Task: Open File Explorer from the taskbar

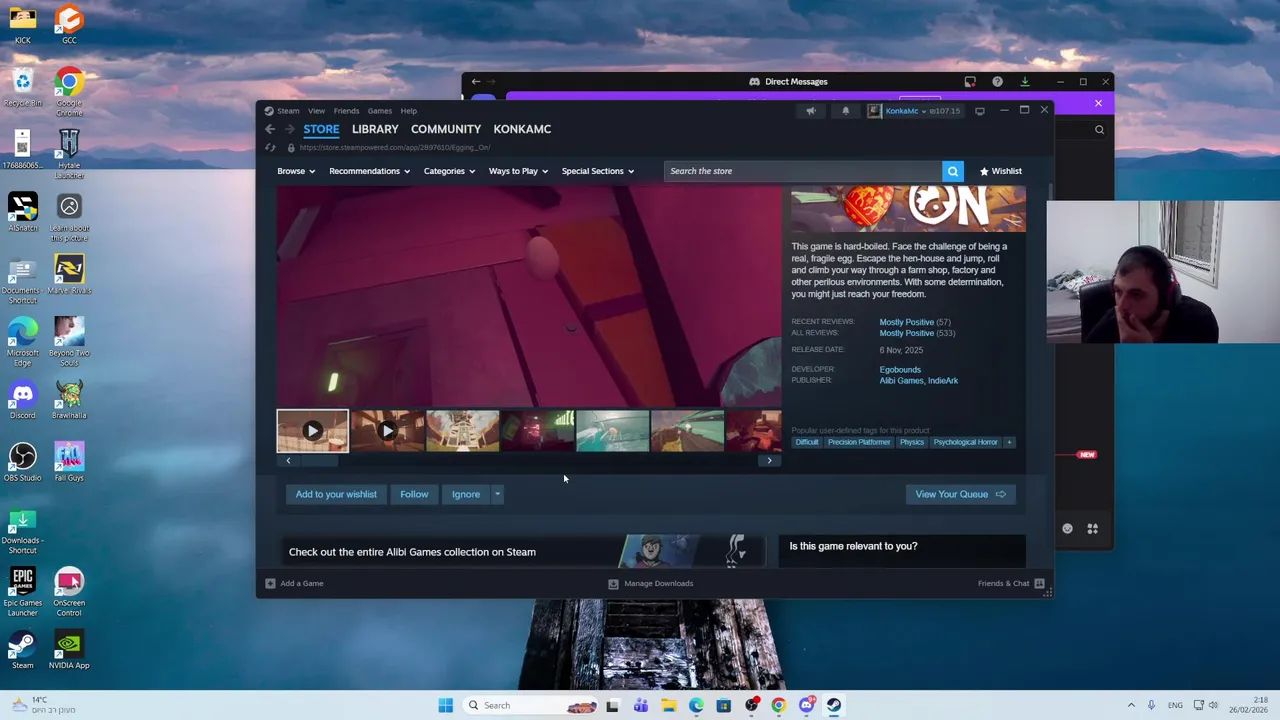Action: 668,705
